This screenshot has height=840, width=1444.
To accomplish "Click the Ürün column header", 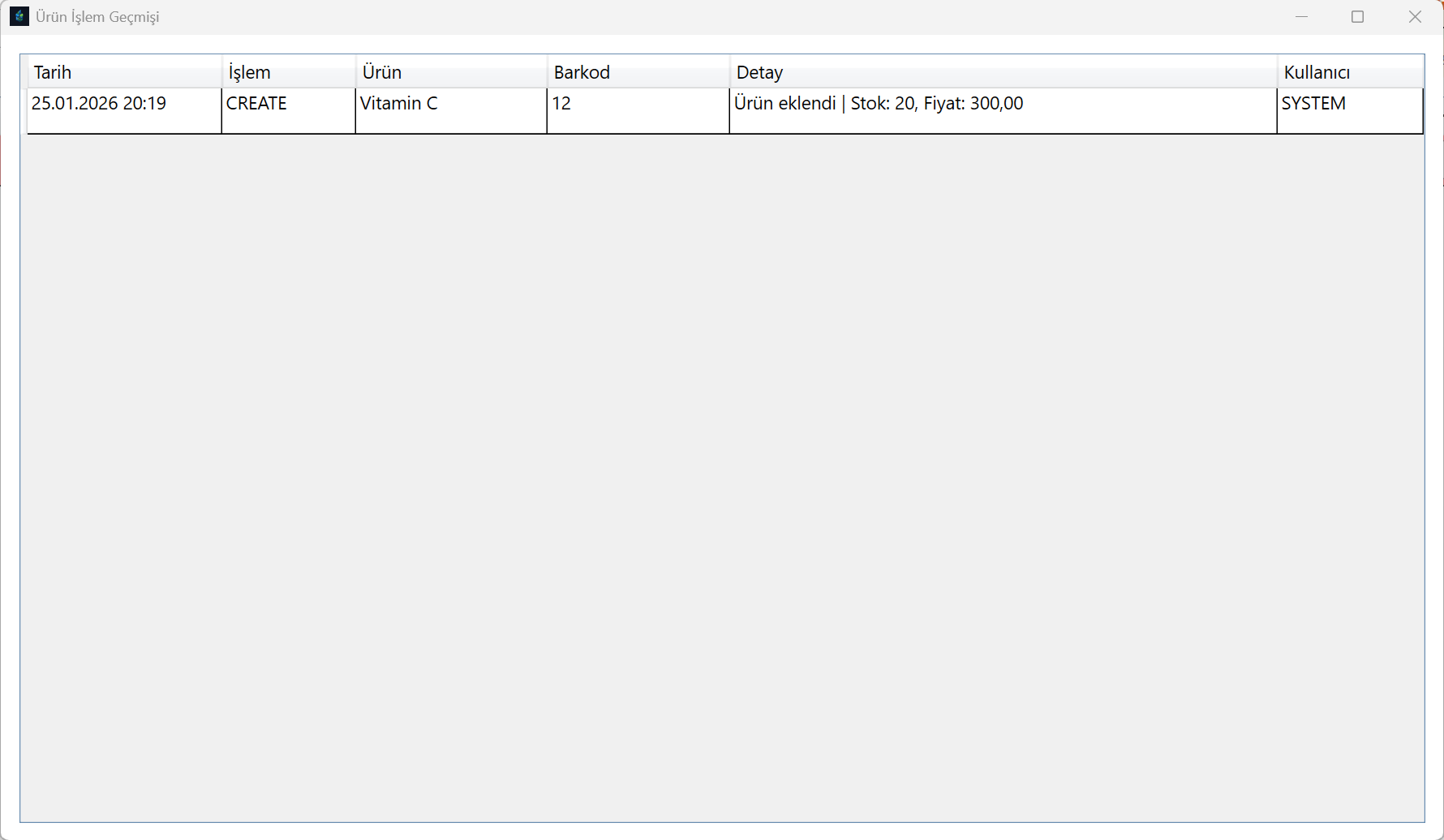I will click(x=450, y=72).
